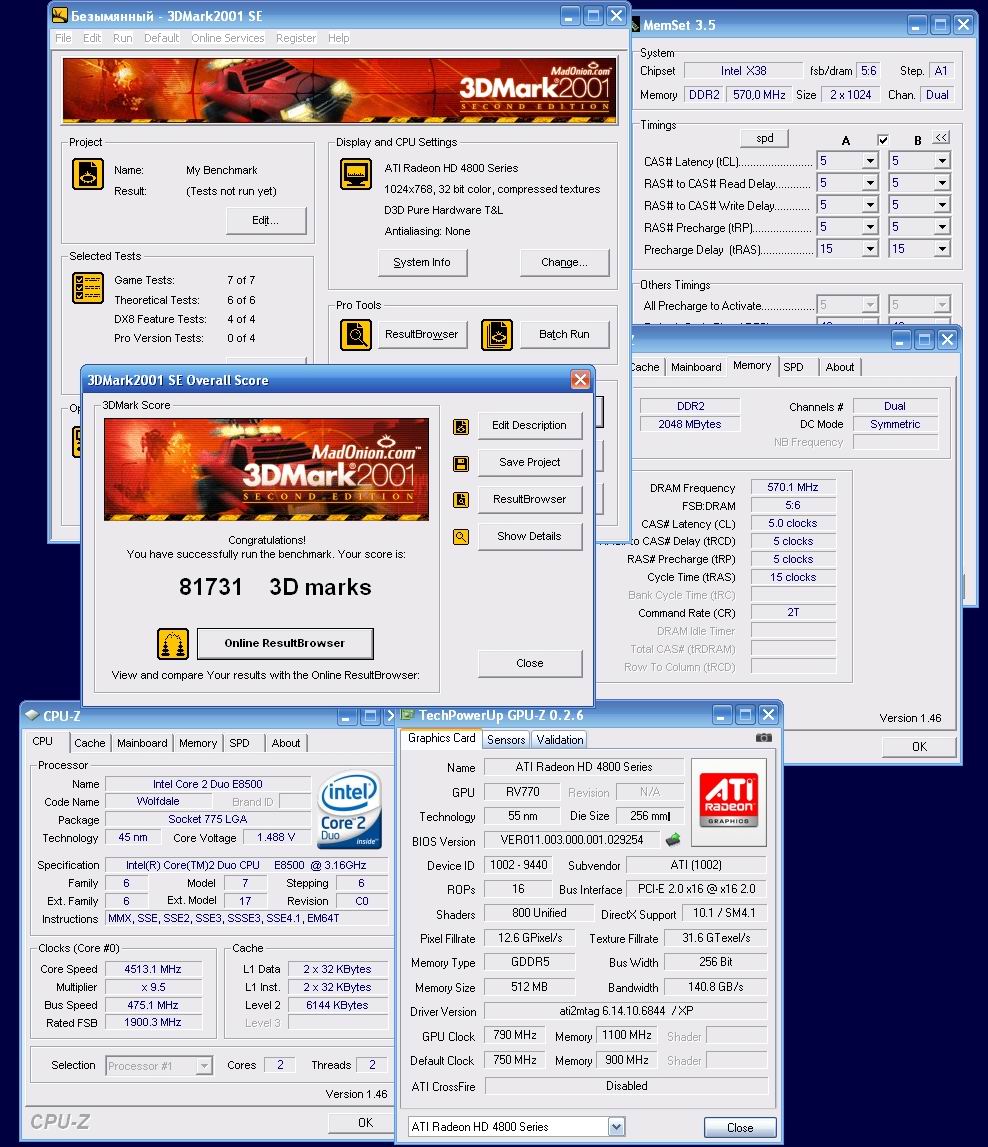988x1147 pixels.
Task: Open CPU-Z Processor #1 selection dropdown
Action: tap(204, 1066)
